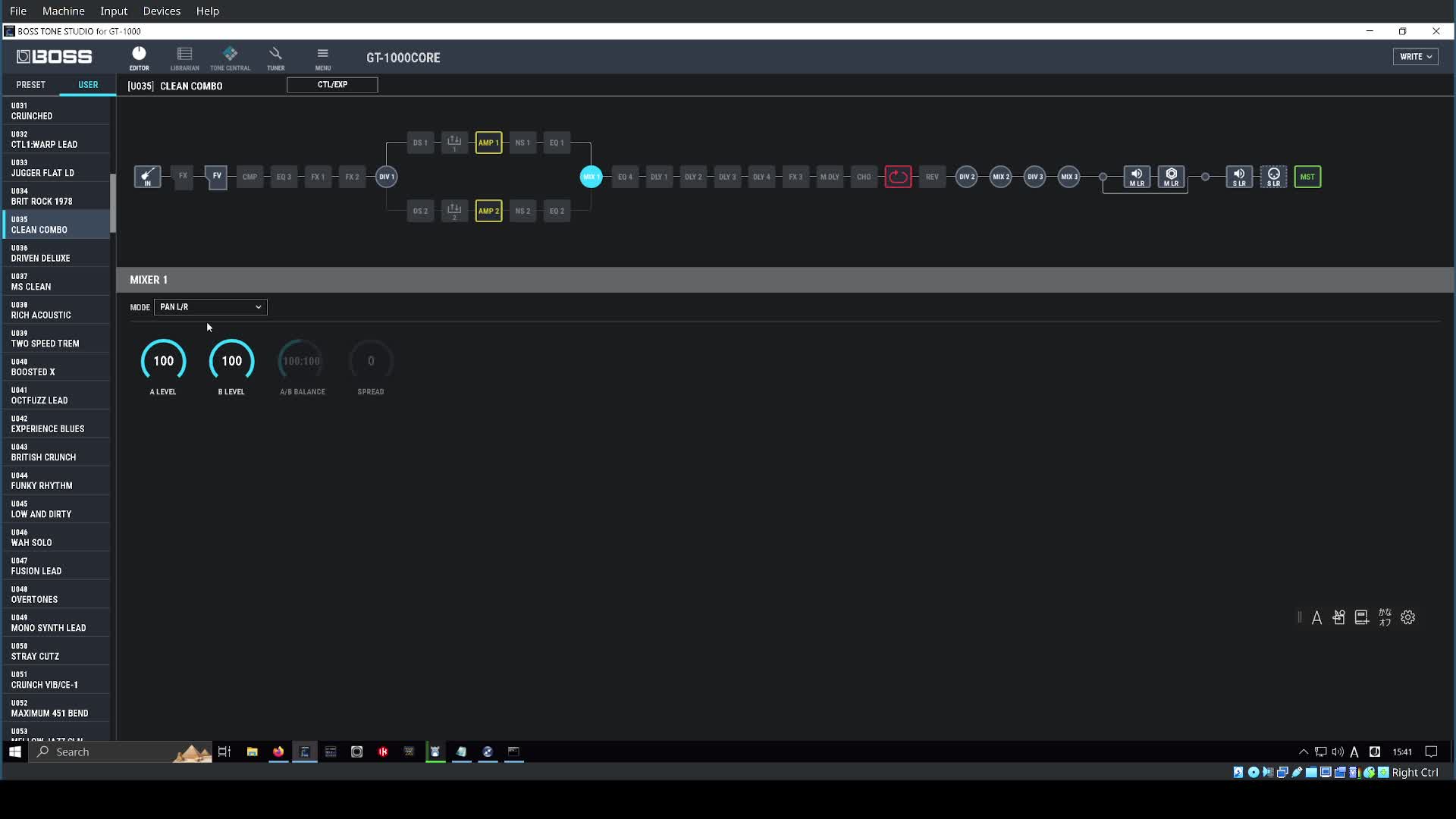Image resolution: width=1456 pixels, height=819 pixels.
Task: Open the Librarian view
Action: [x=184, y=58]
